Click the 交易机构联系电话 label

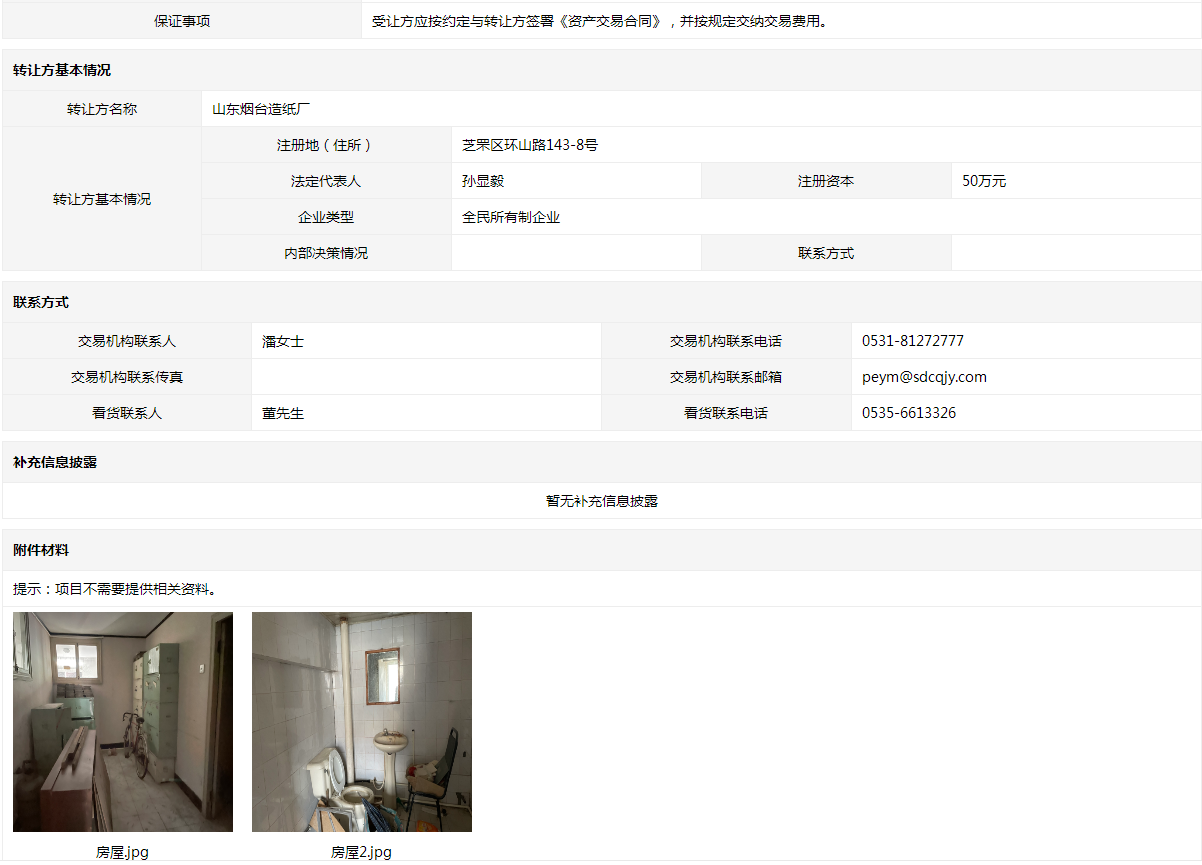click(726, 341)
